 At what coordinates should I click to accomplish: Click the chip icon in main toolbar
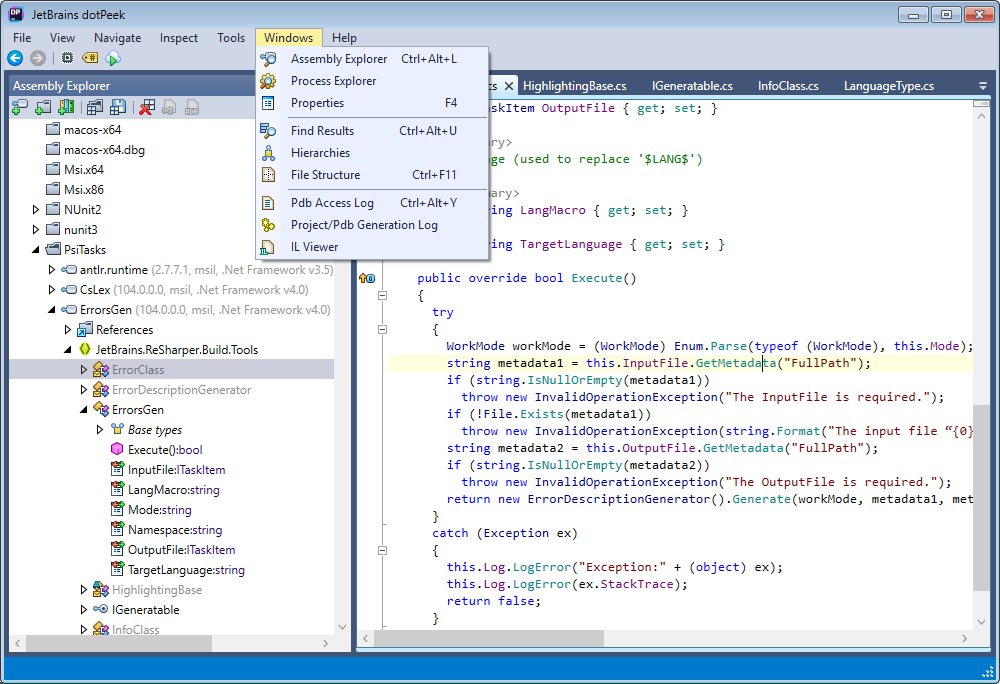(67, 59)
